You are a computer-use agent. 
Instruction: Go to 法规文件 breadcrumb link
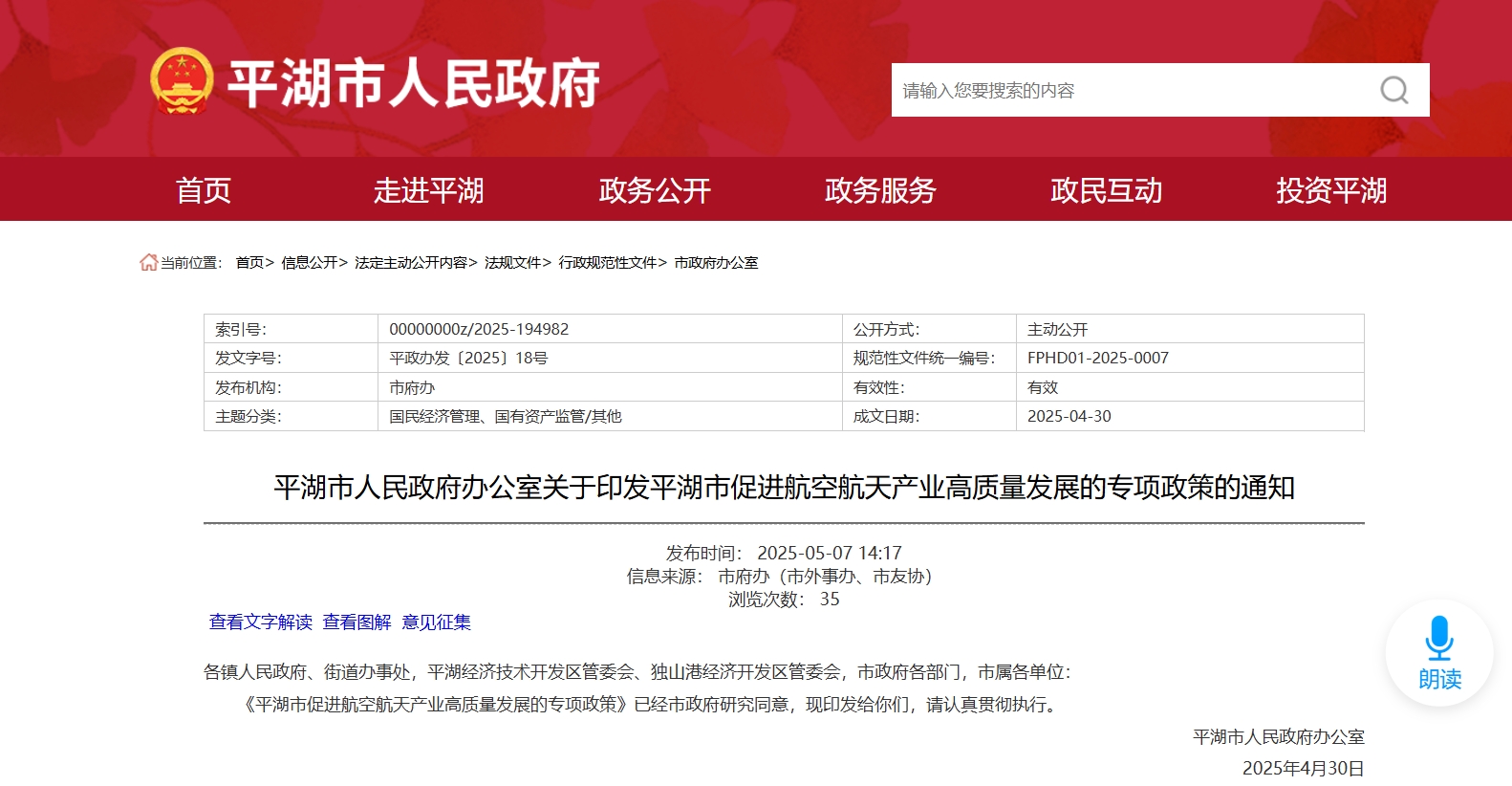[513, 263]
